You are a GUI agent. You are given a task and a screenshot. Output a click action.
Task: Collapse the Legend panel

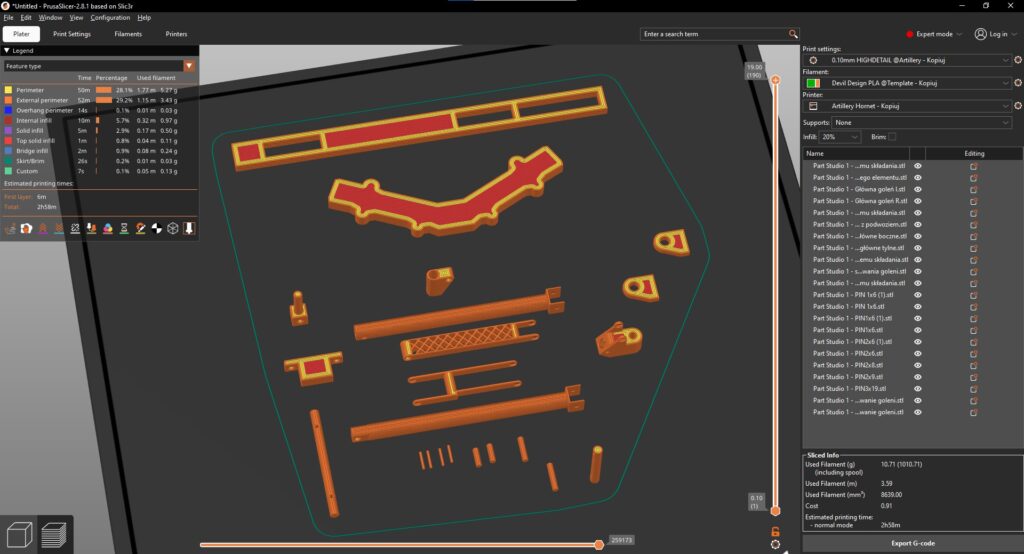point(8,50)
